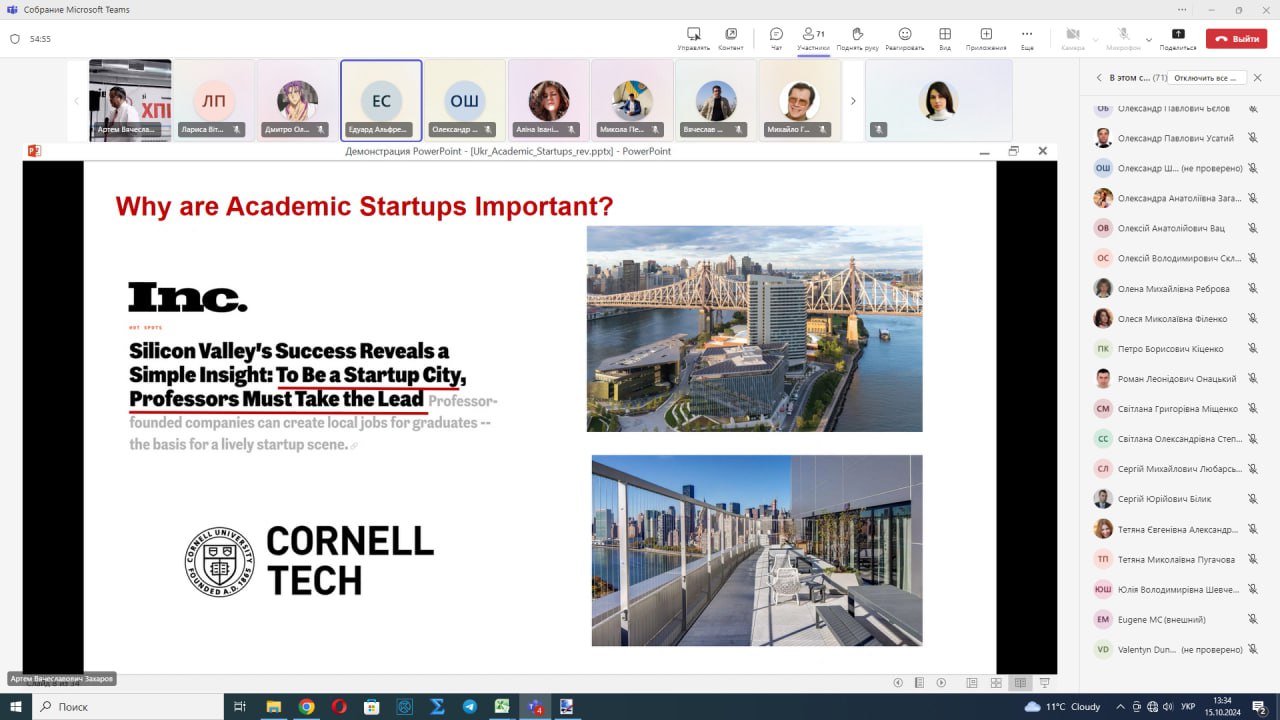Image resolution: width=1280 pixels, height=720 pixels.
Task: Open the Apps (Приложения) icon
Action: [x=986, y=38]
